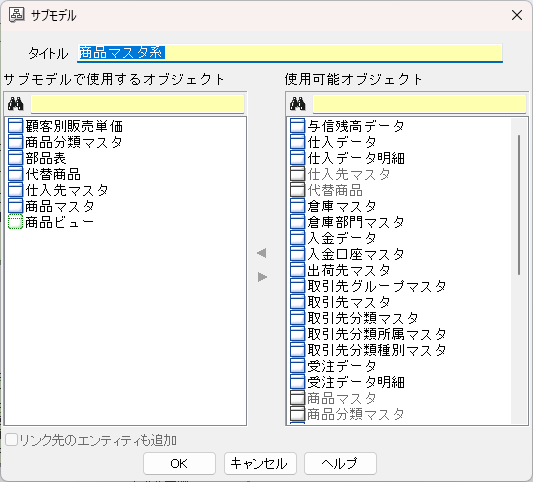The width and height of the screenshot is (533, 482).
Task: Select 出荷先マスタ in the available list
Action: coord(349,270)
